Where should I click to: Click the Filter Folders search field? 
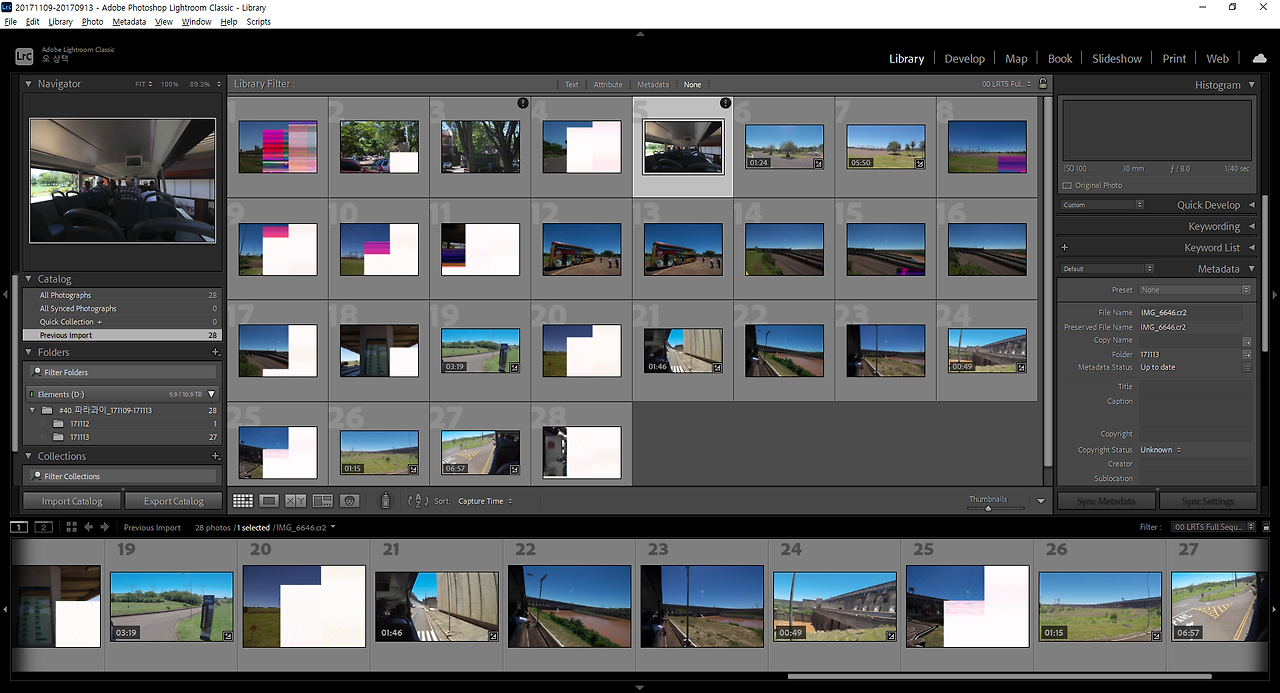coord(122,372)
